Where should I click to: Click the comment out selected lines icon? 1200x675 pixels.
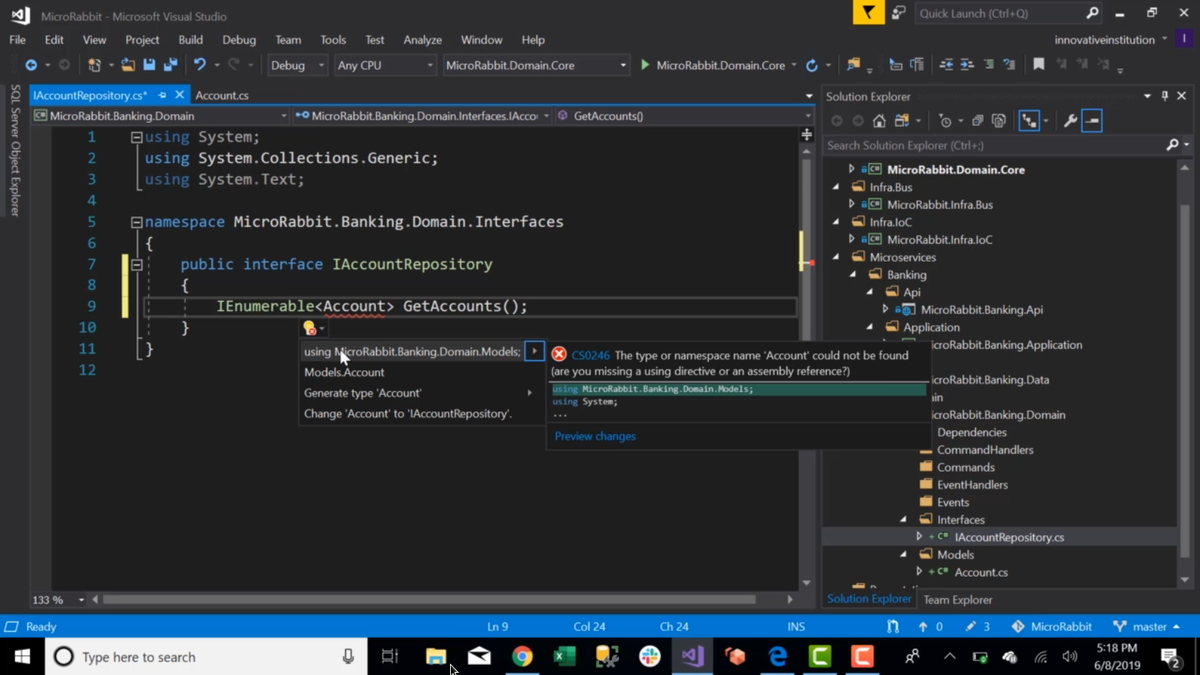[x=988, y=65]
